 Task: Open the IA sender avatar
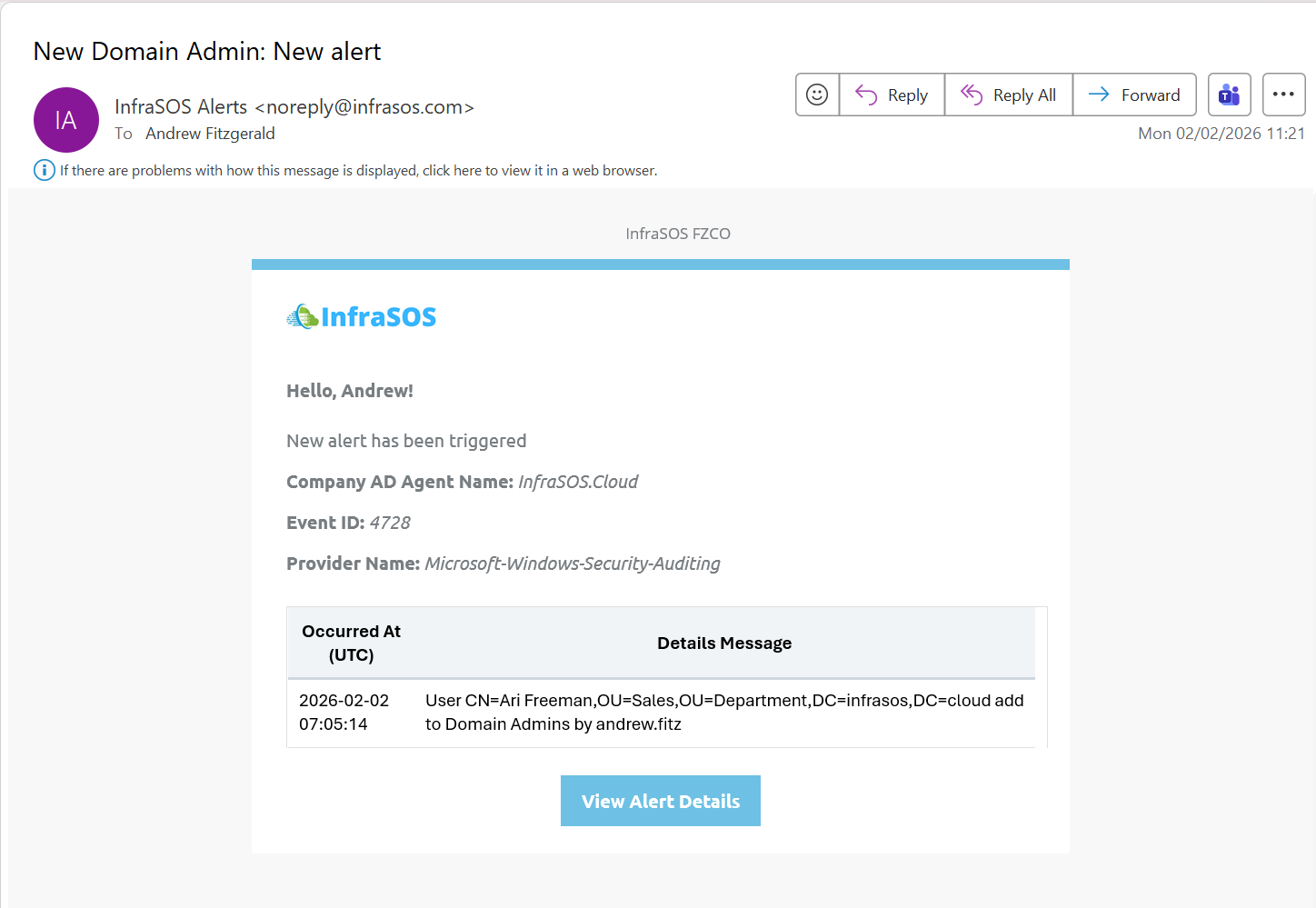66,120
